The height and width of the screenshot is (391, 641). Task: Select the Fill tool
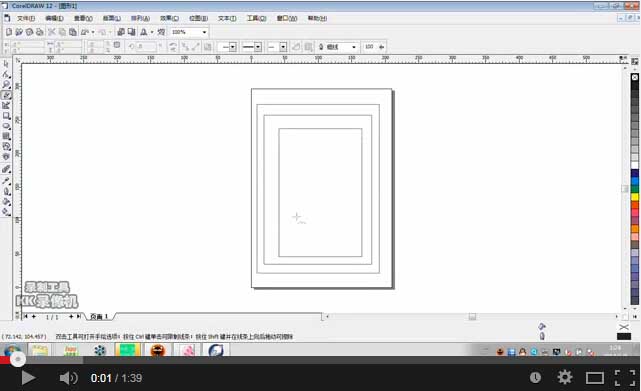6,202
